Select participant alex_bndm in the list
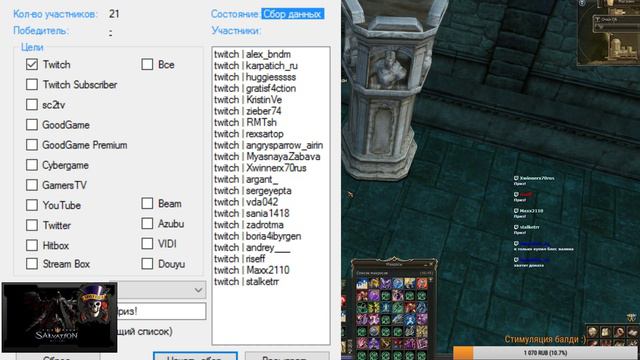 tap(252, 54)
